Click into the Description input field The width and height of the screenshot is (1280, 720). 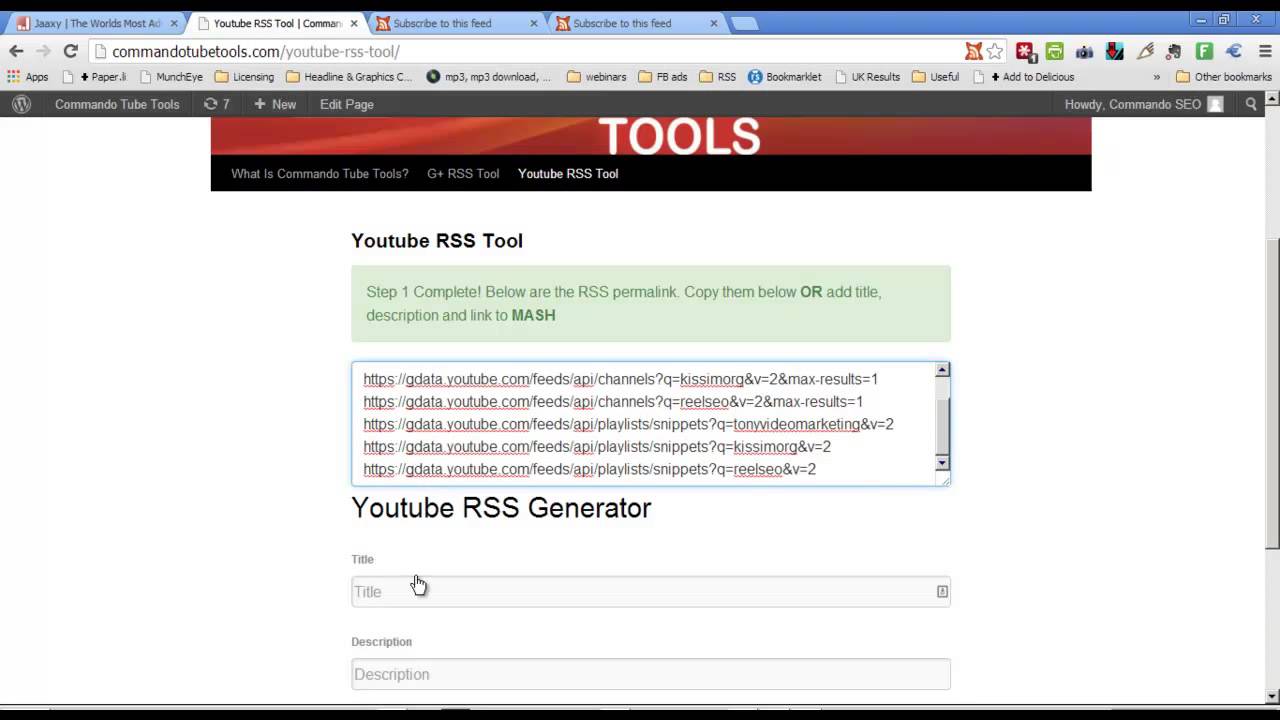651,674
